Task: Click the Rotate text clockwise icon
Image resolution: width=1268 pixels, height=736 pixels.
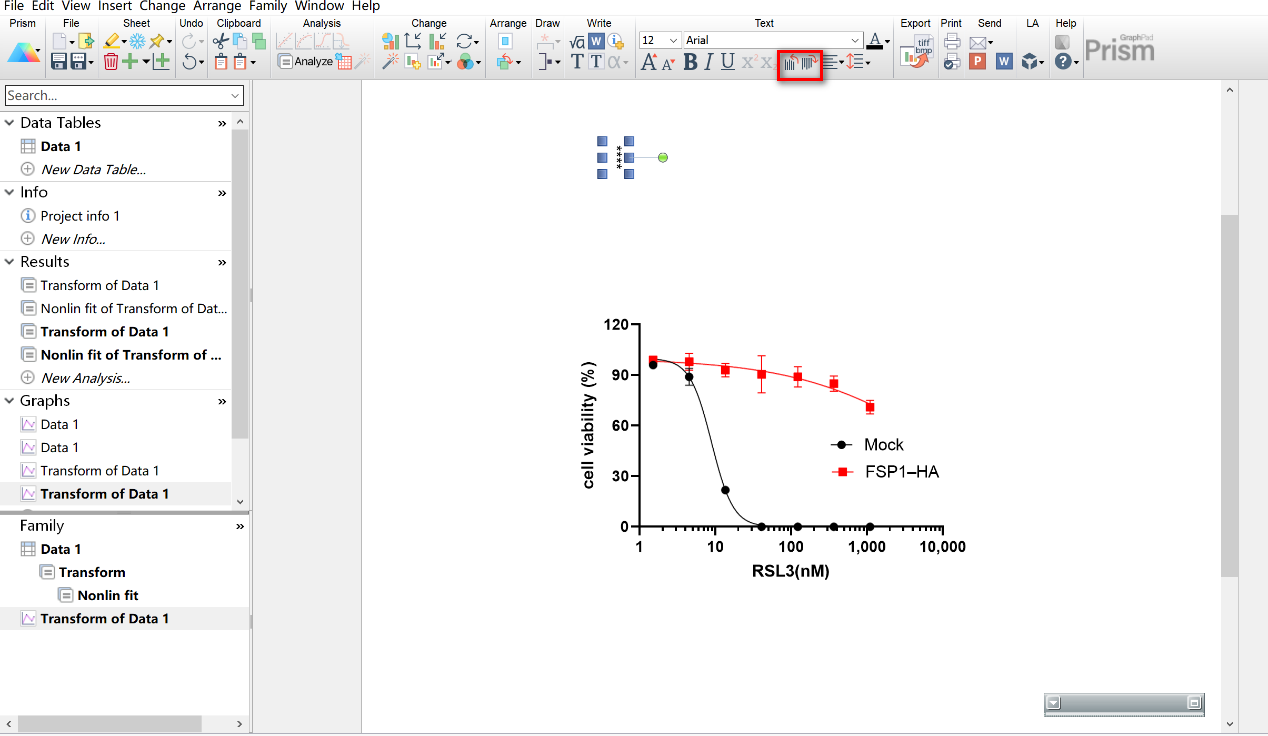Action: point(809,63)
